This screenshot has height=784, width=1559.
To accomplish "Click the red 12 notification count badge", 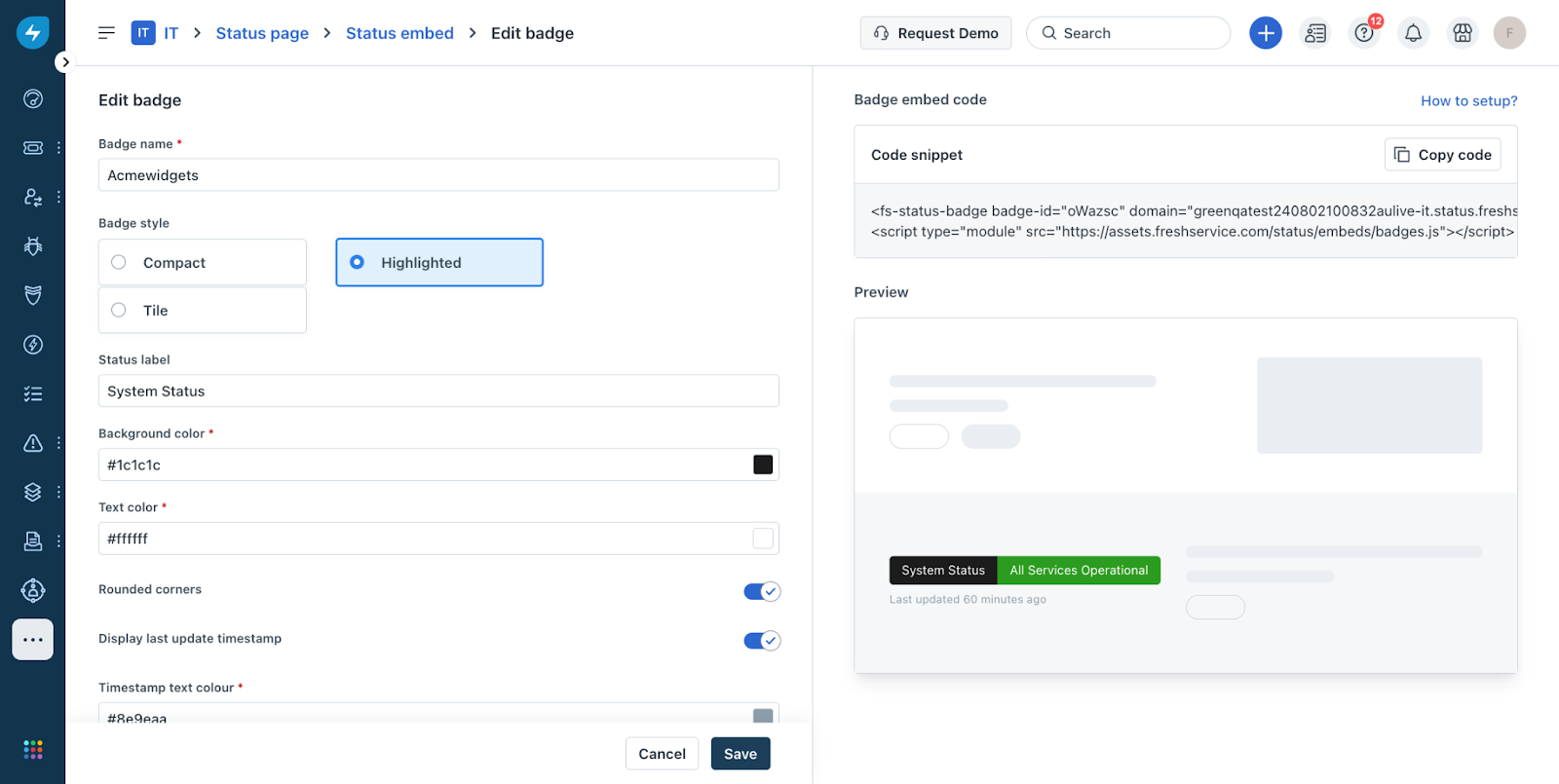I will tap(1376, 20).
